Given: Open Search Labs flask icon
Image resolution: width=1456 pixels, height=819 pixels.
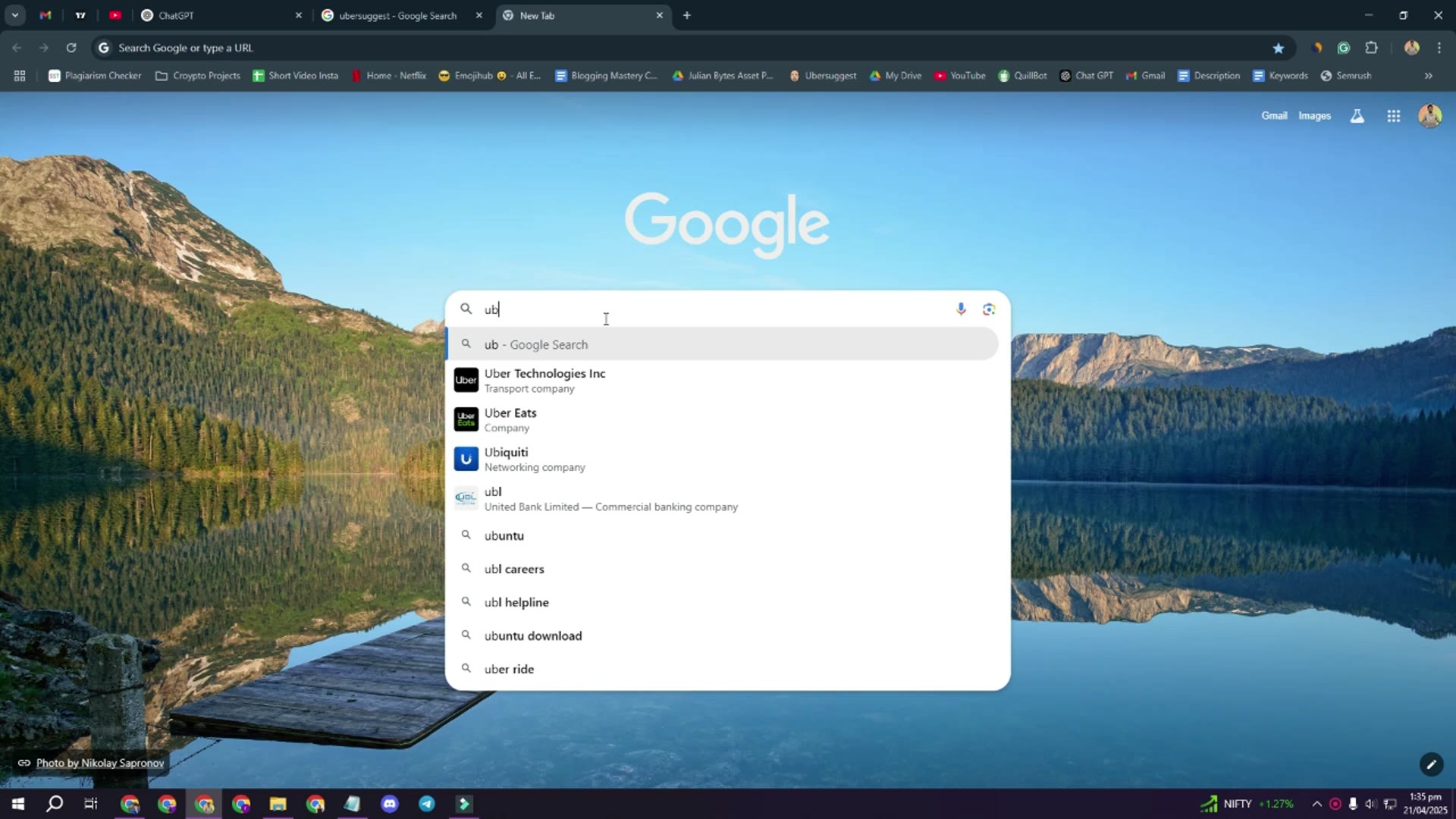Looking at the screenshot, I should tap(1357, 116).
